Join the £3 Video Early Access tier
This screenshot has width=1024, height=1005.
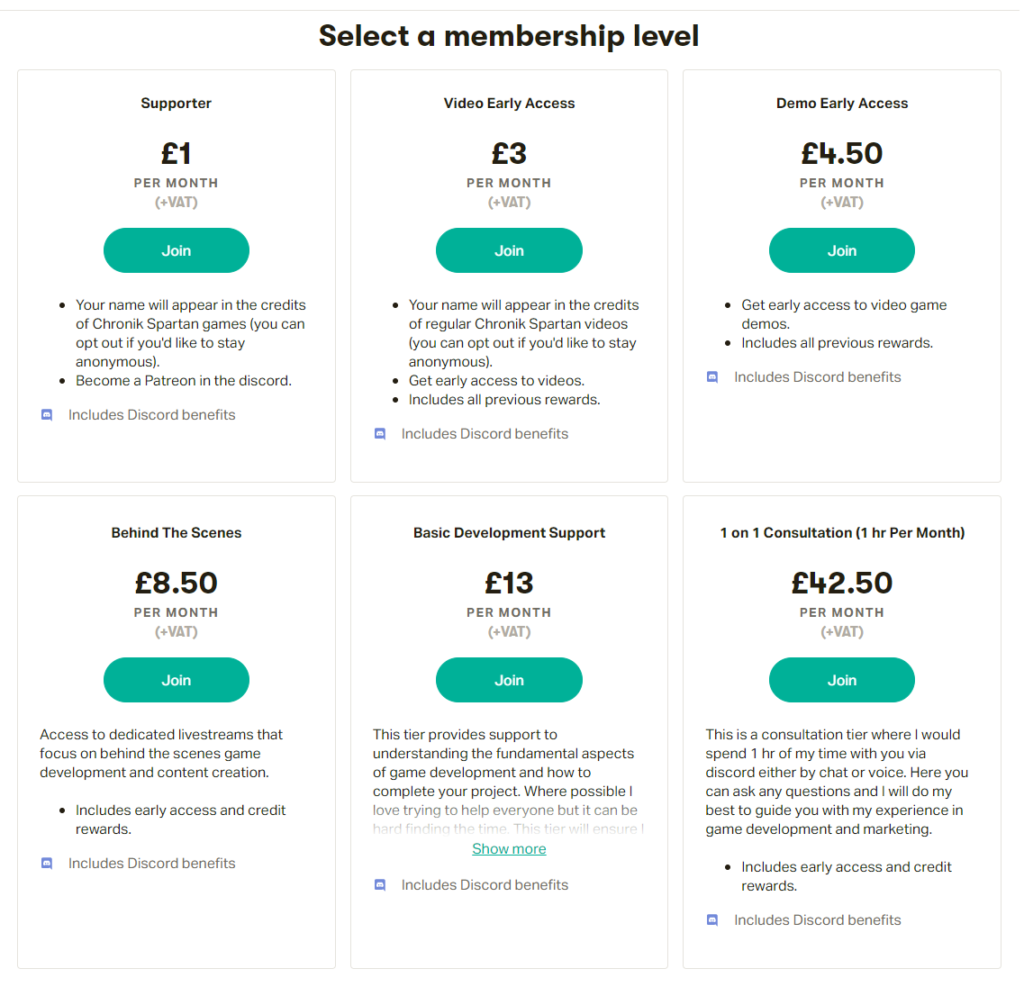509,251
